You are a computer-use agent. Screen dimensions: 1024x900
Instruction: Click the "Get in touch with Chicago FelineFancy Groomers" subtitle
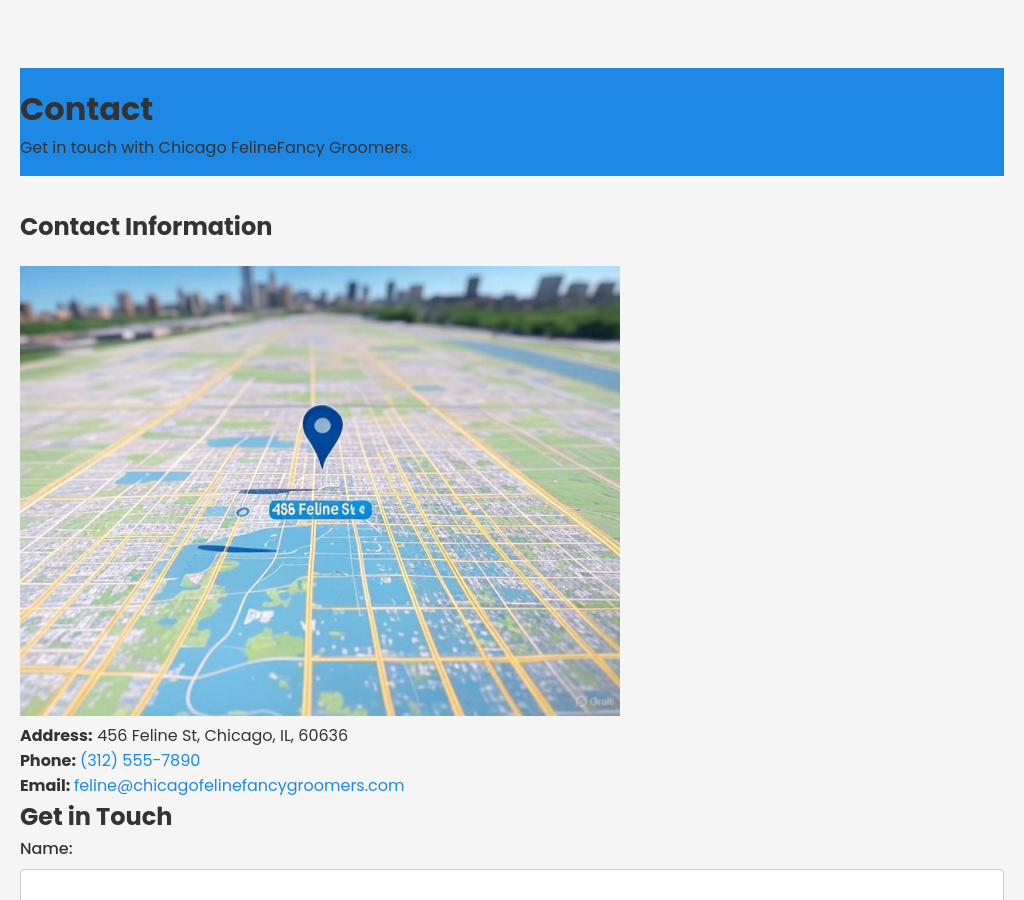216,148
